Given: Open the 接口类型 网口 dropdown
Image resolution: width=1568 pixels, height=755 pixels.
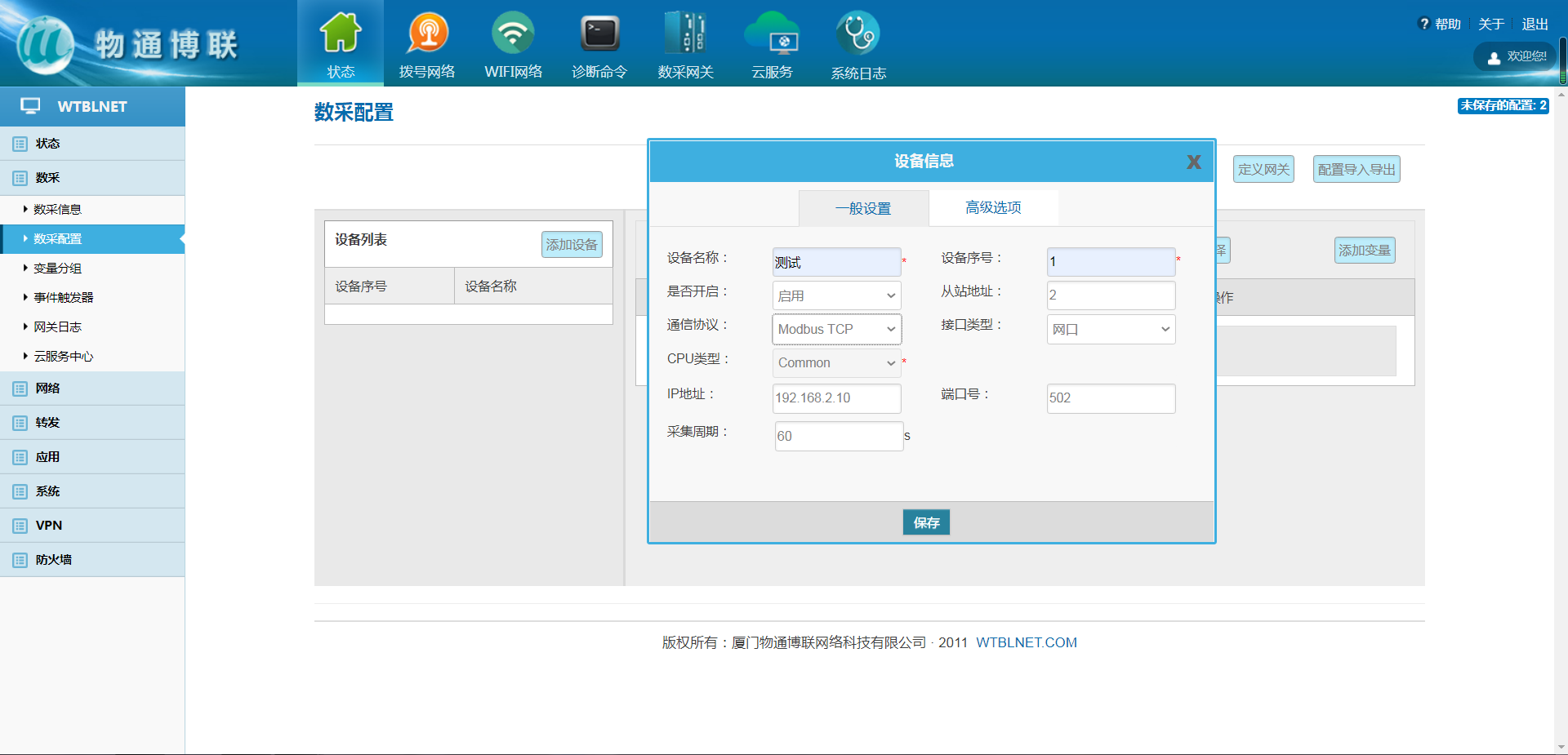Looking at the screenshot, I should (x=1111, y=329).
